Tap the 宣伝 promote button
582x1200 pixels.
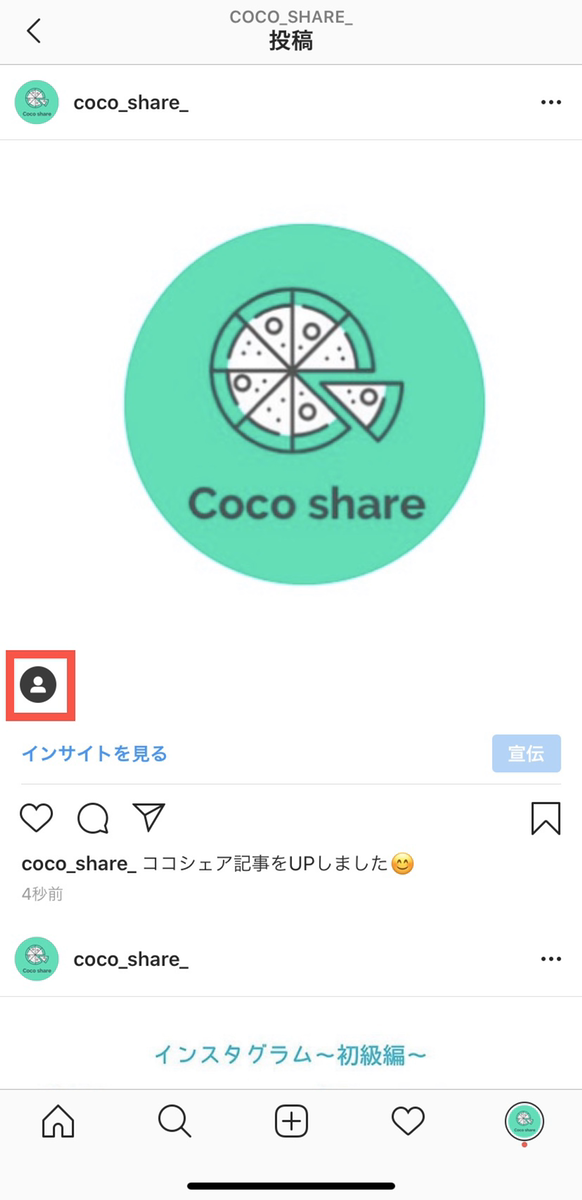coord(526,754)
